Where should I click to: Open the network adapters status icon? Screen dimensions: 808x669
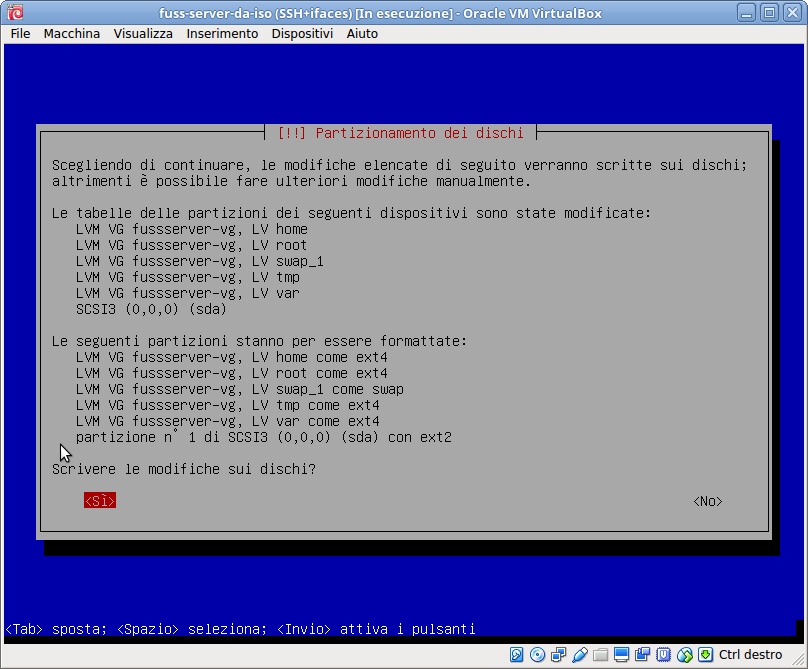click(559, 655)
